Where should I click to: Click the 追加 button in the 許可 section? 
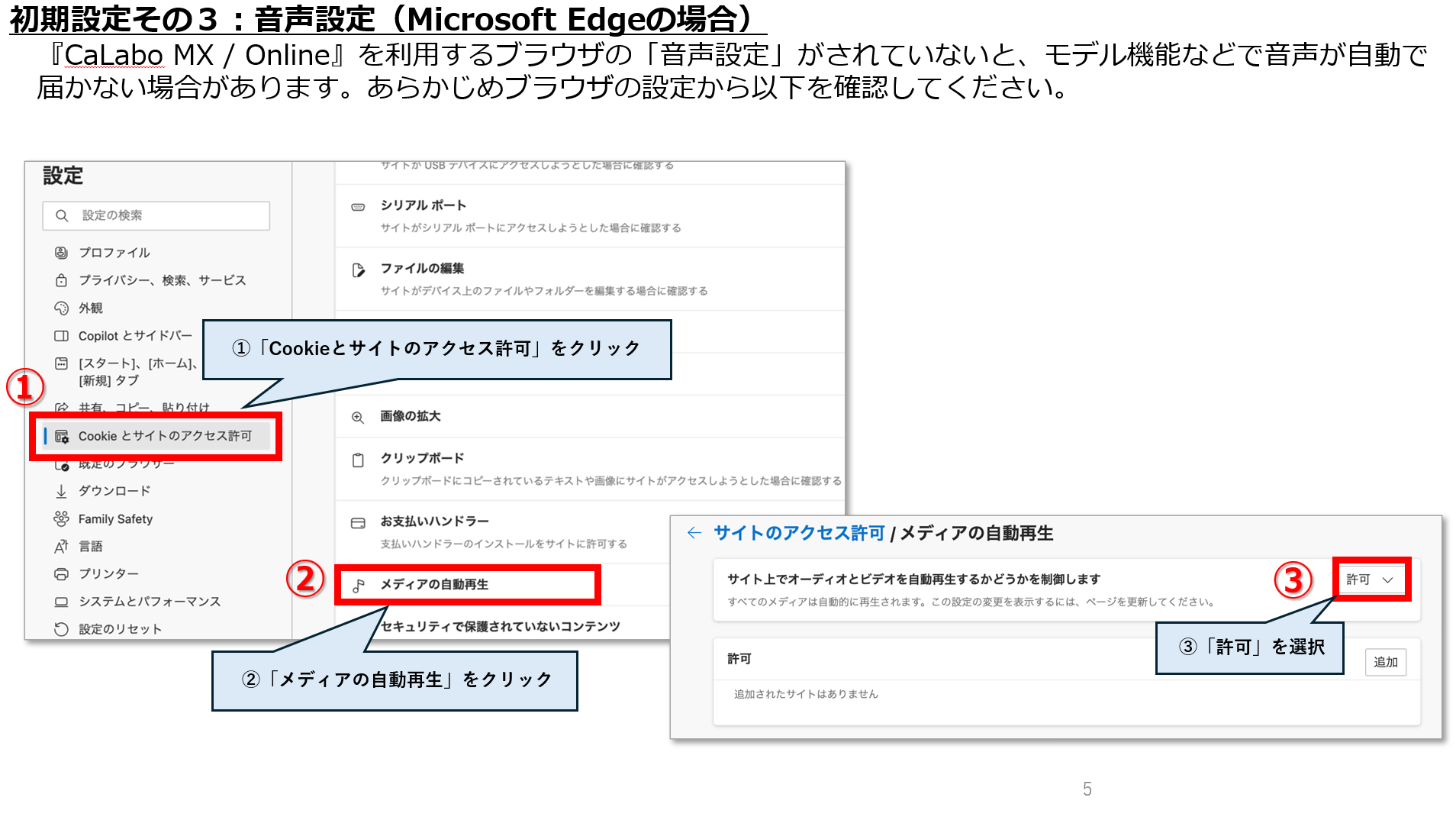pyautogui.click(x=1385, y=662)
